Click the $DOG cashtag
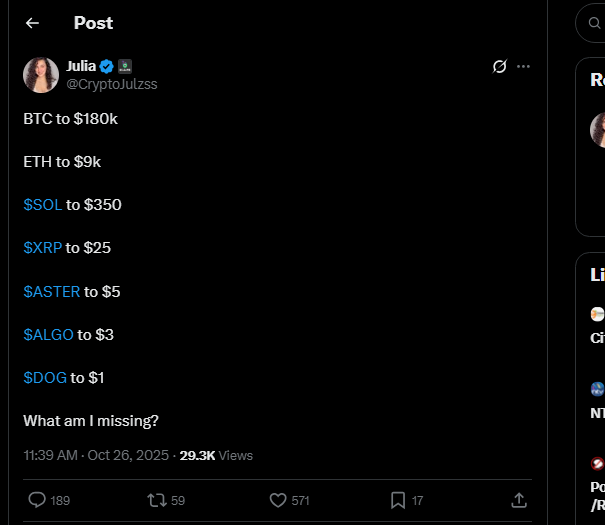This screenshot has width=605, height=525. point(45,377)
